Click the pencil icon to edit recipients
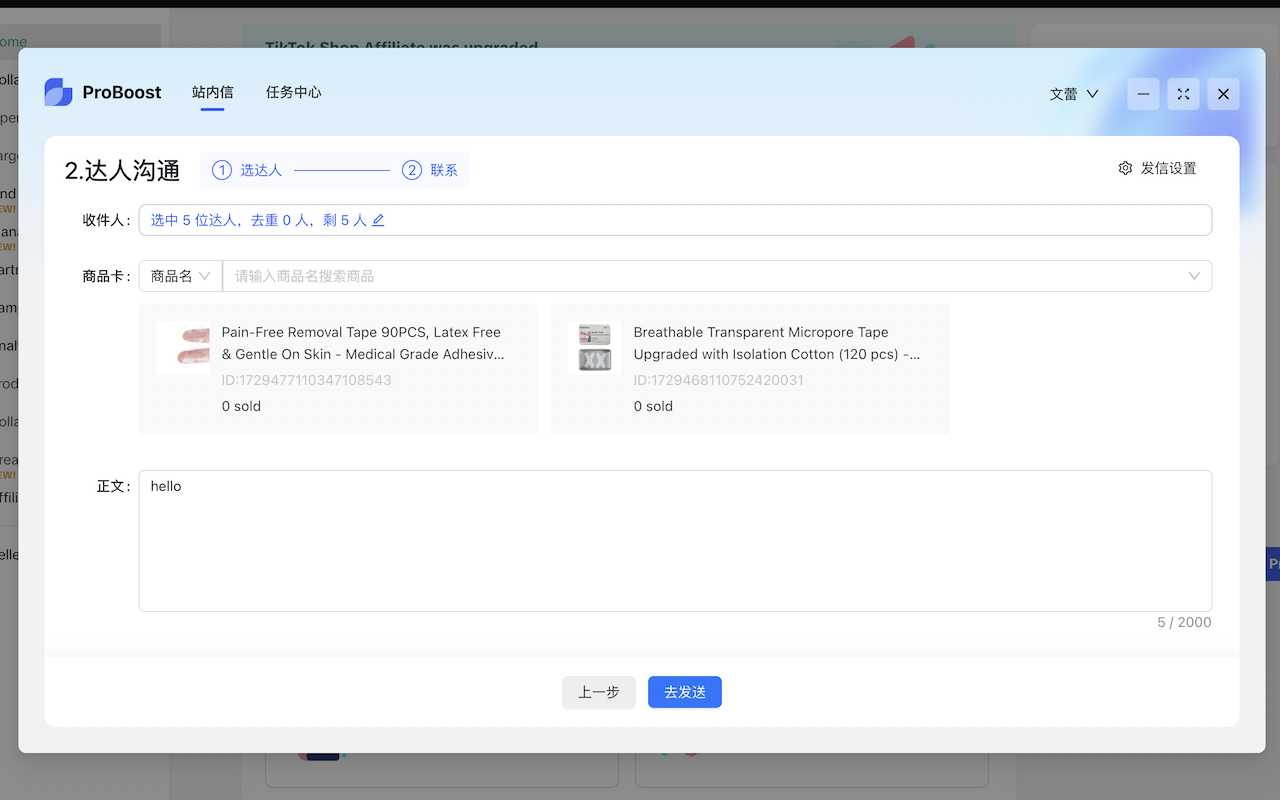The height and width of the screenshot is (800, 1280). [378, 218]
